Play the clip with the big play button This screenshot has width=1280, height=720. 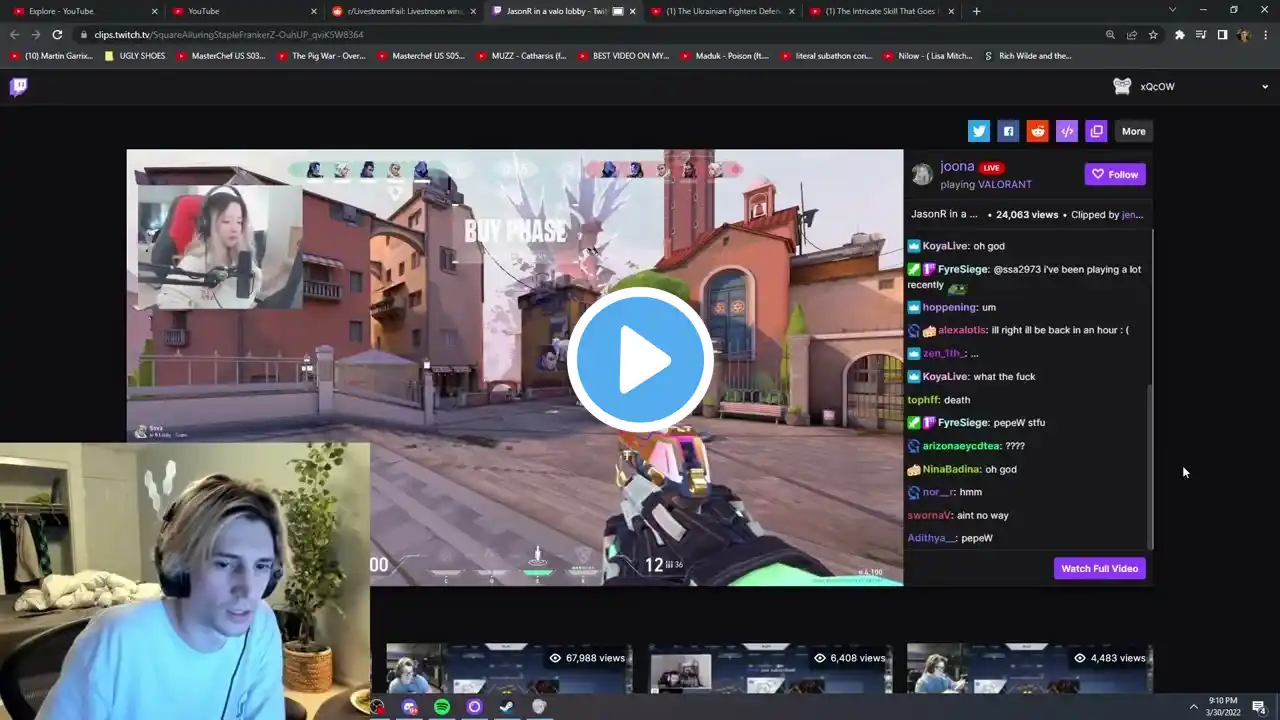(640, 360)
